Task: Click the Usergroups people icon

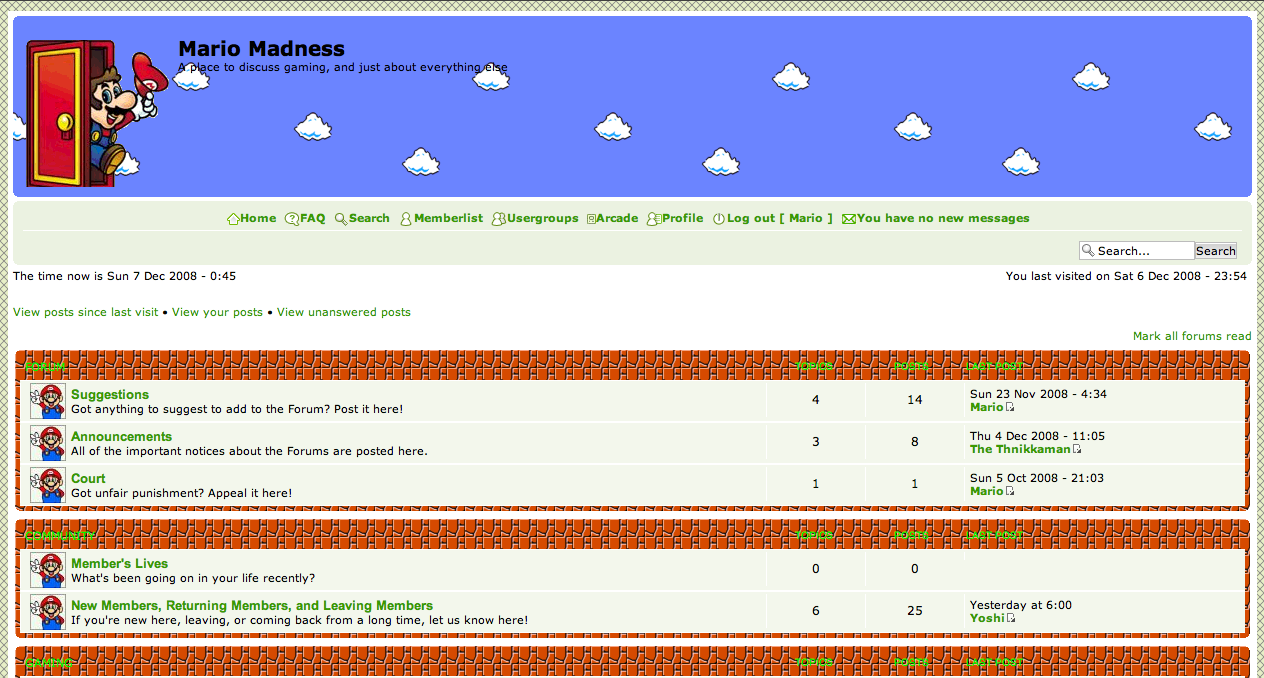Action: (499, 219)
